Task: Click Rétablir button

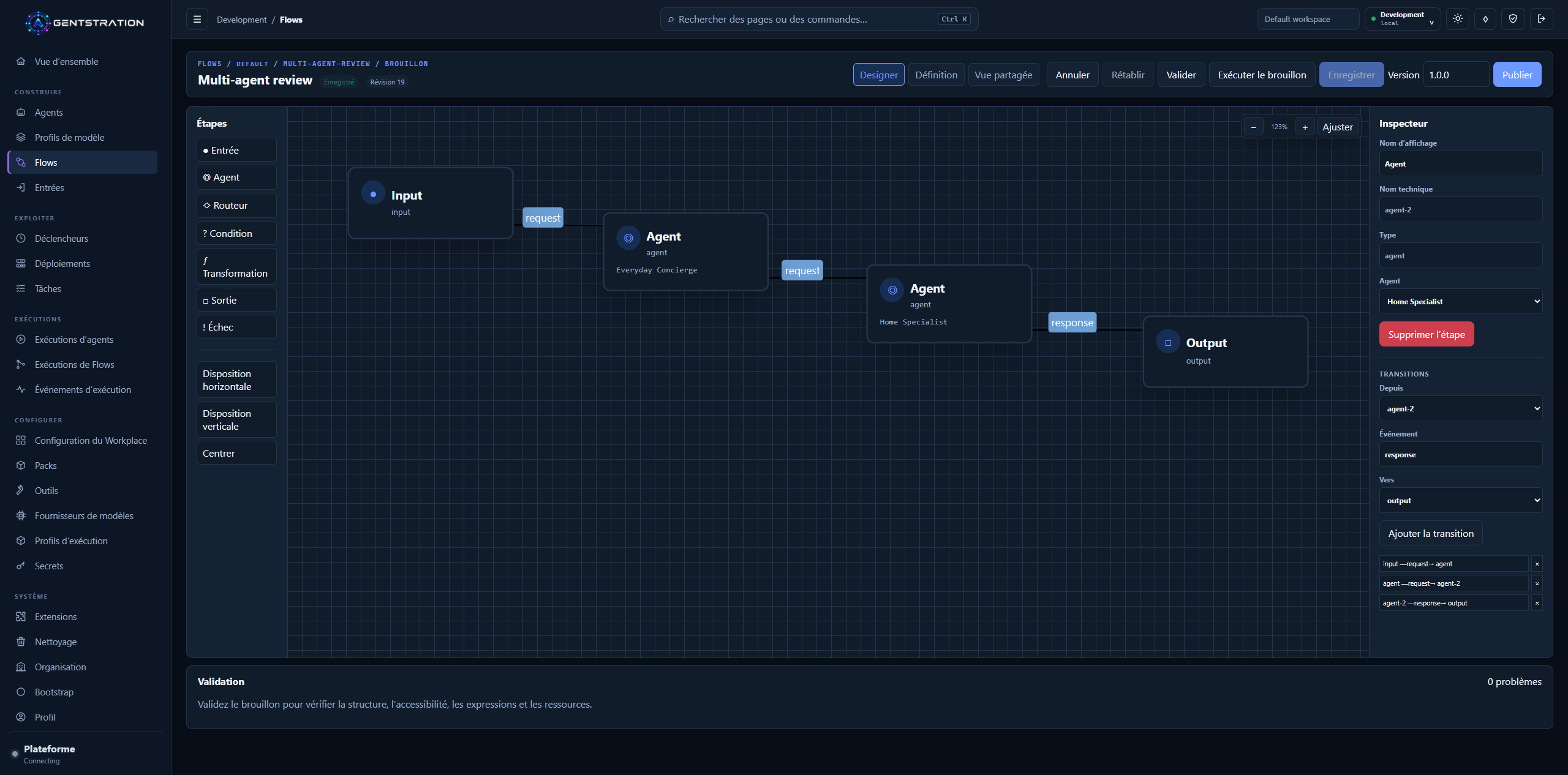Action: pyautogui.click(x=1128, y=75)
